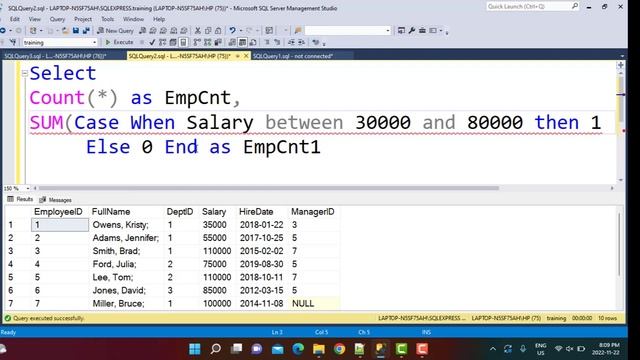Open File Explorer from the taskbar

(x=319, y=349)
